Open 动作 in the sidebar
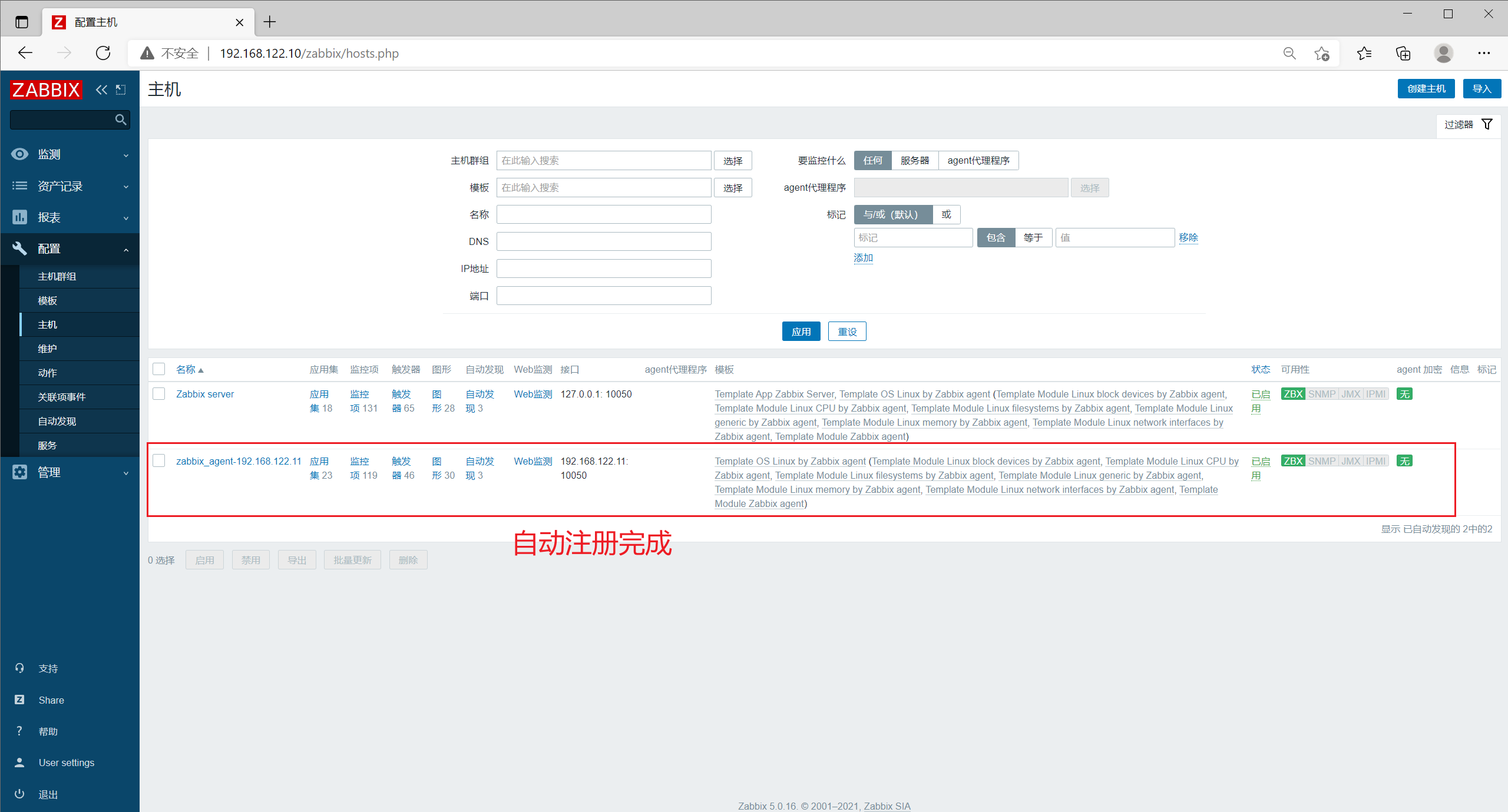This screenshot has height=812, width=1508. click(x=47, y=373)
